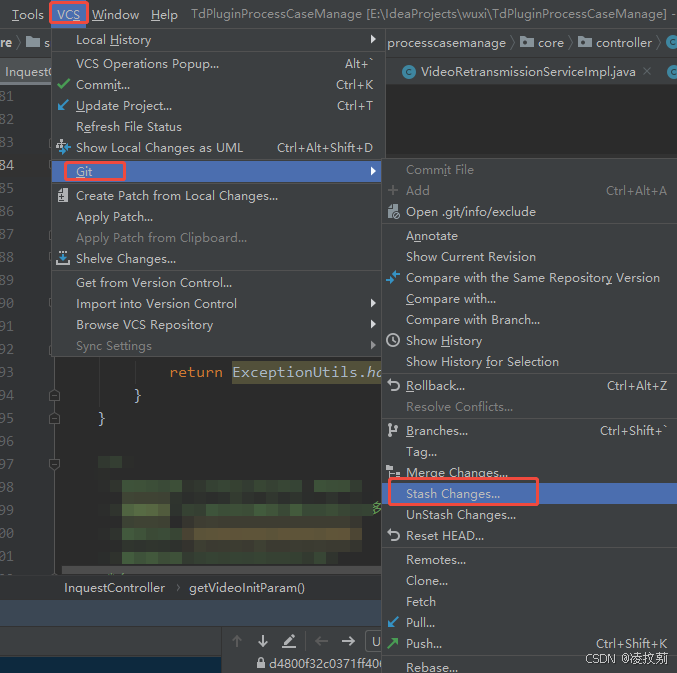Click the Add plus icon
The width and height of the screenshot is (677, 673).
(393, 190)
